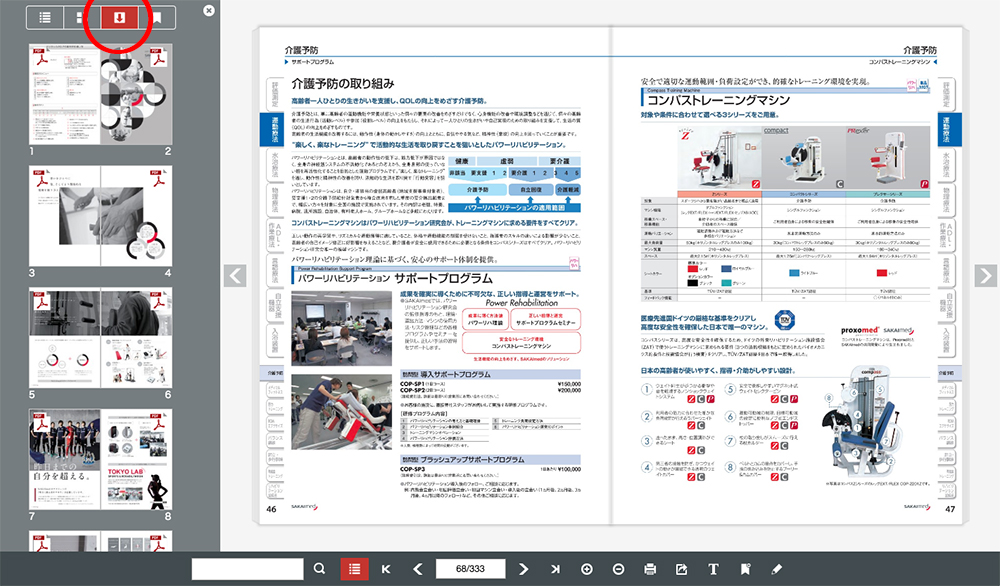Screen dimensions: 1000x586
Task: Activate the T text tool icon
Action: click(713, 569)
